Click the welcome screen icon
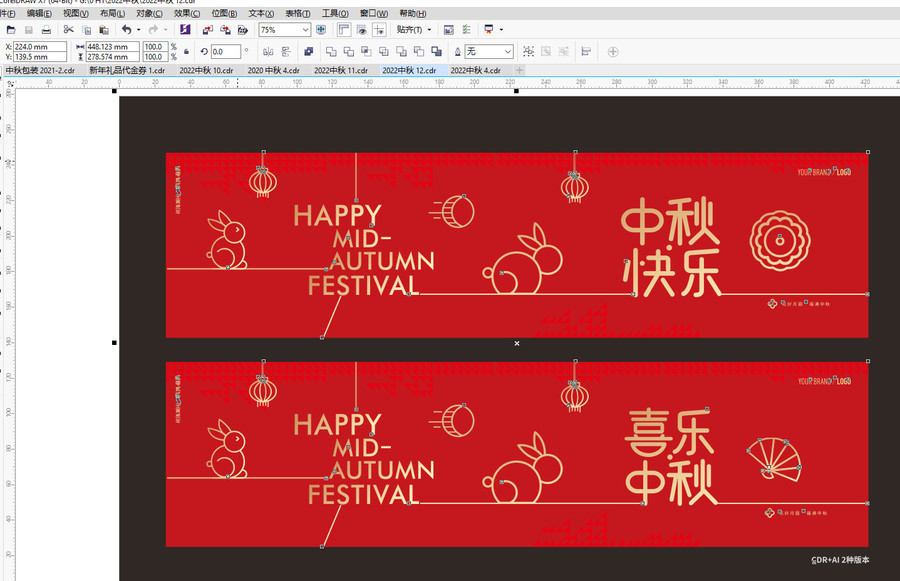 pyautogui.click(x=449, y=30)
